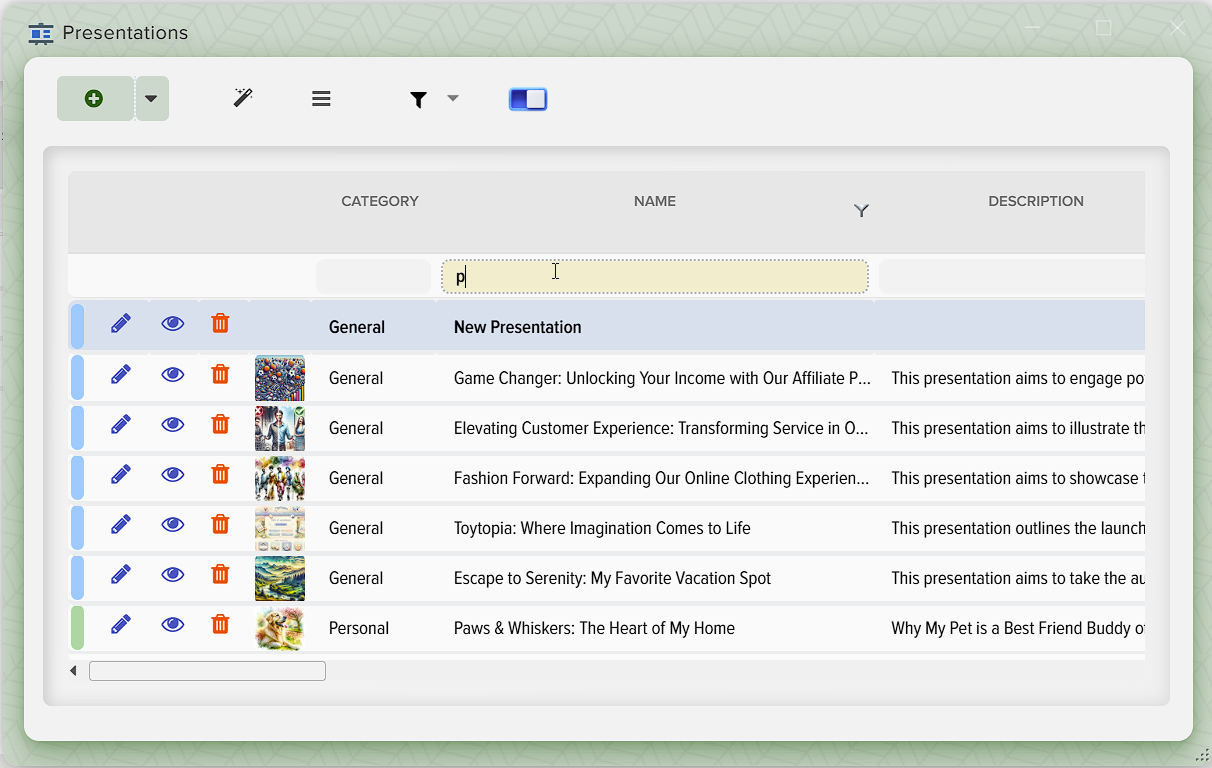Select 'Fashion Forward: Expanding Our Online' name cell
1212x768 pixels.
pyautogui.click(x=661, y=478)
